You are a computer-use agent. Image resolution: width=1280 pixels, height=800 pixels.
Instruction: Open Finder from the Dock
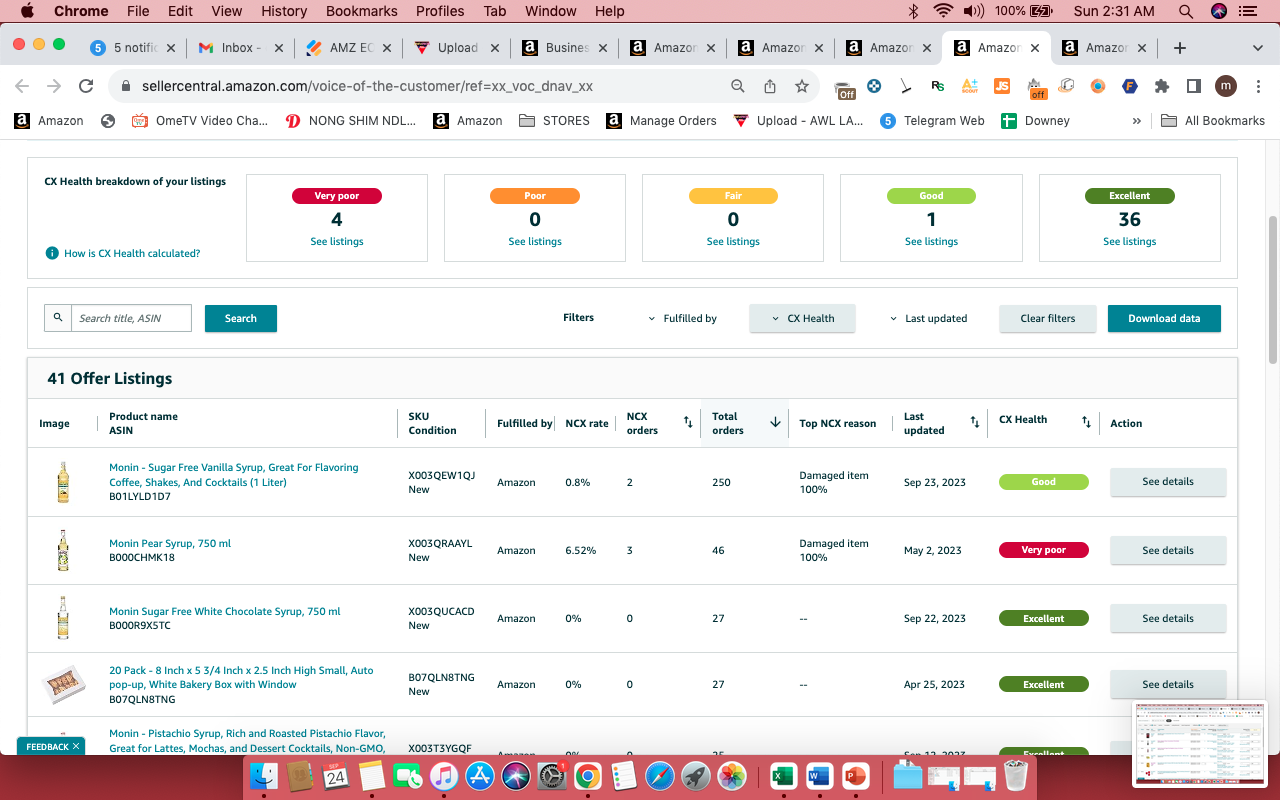[264, 776]
